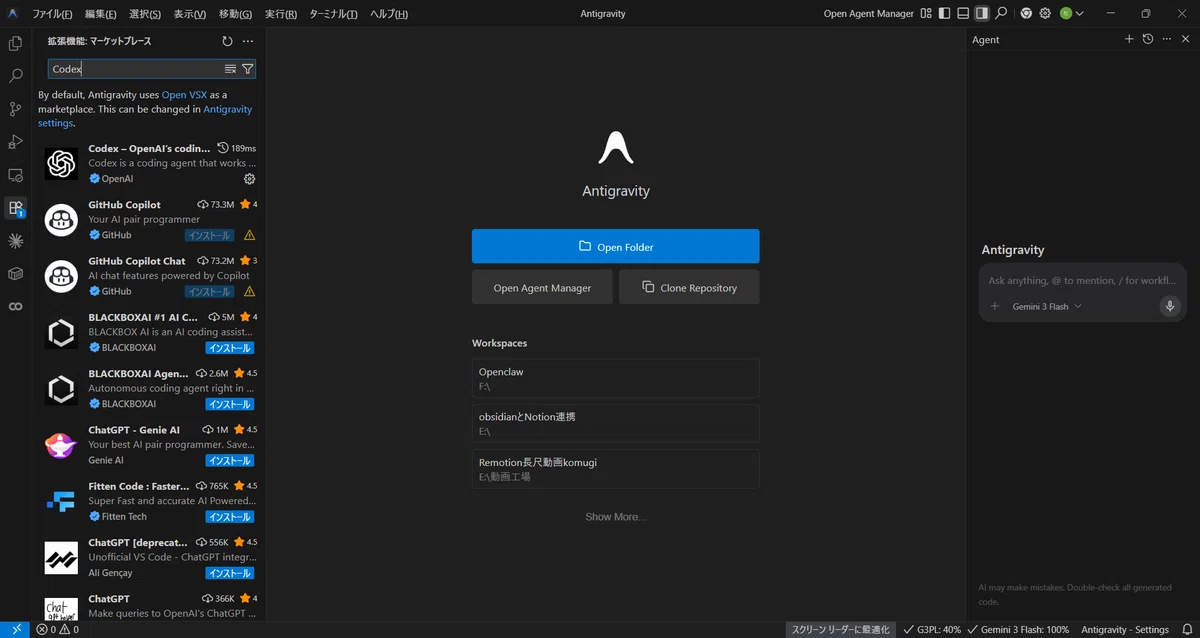Open the Openclaw workspace
This screenshot has width=1200, height=638.
pos(615,378)
